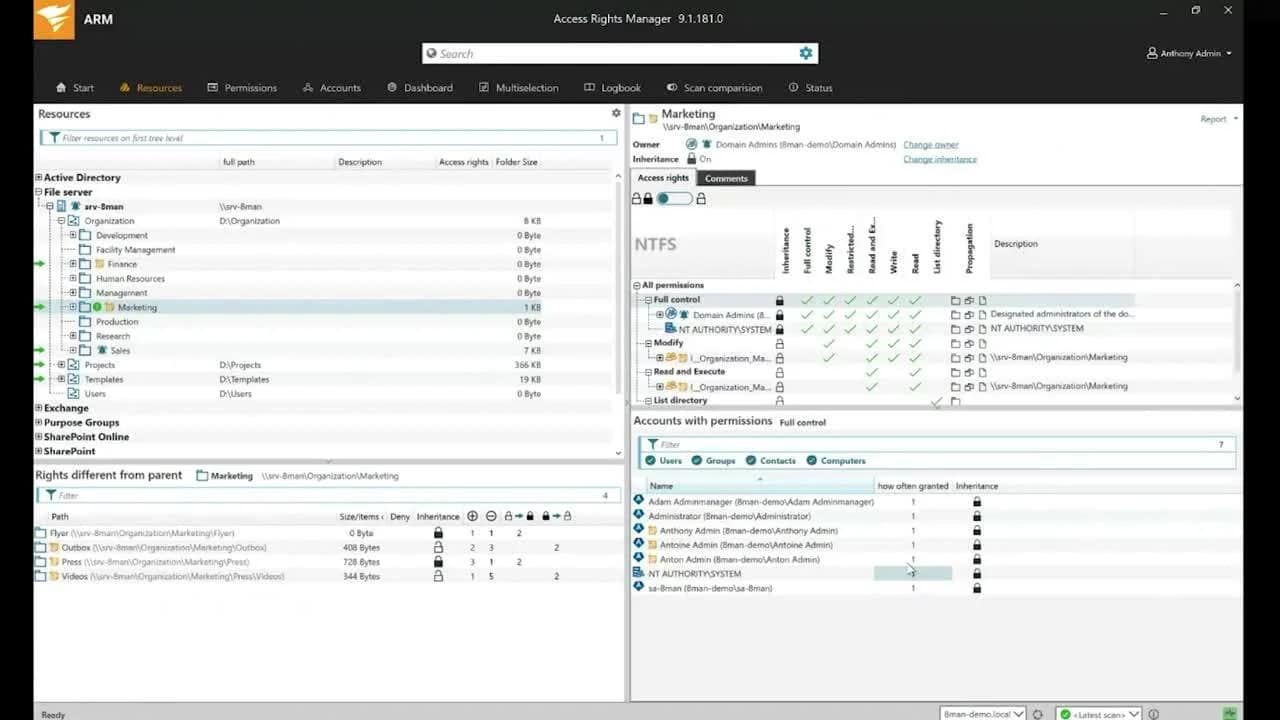This screenshot has height=720, width=1280.
Task: Switch to the Comments tab
Action: pyautogui.click(x=726, y=178)
